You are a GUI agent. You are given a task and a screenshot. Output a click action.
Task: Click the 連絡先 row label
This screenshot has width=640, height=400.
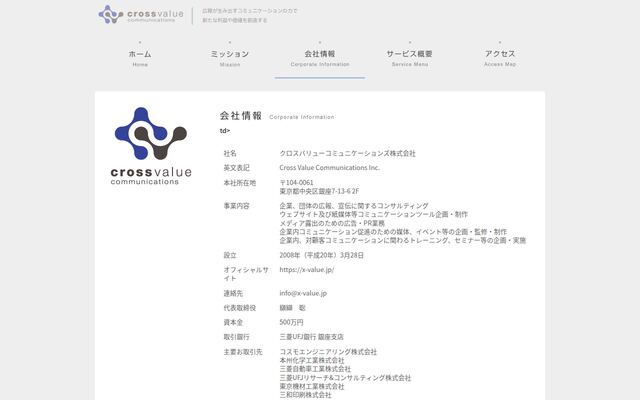coord(233,293)
